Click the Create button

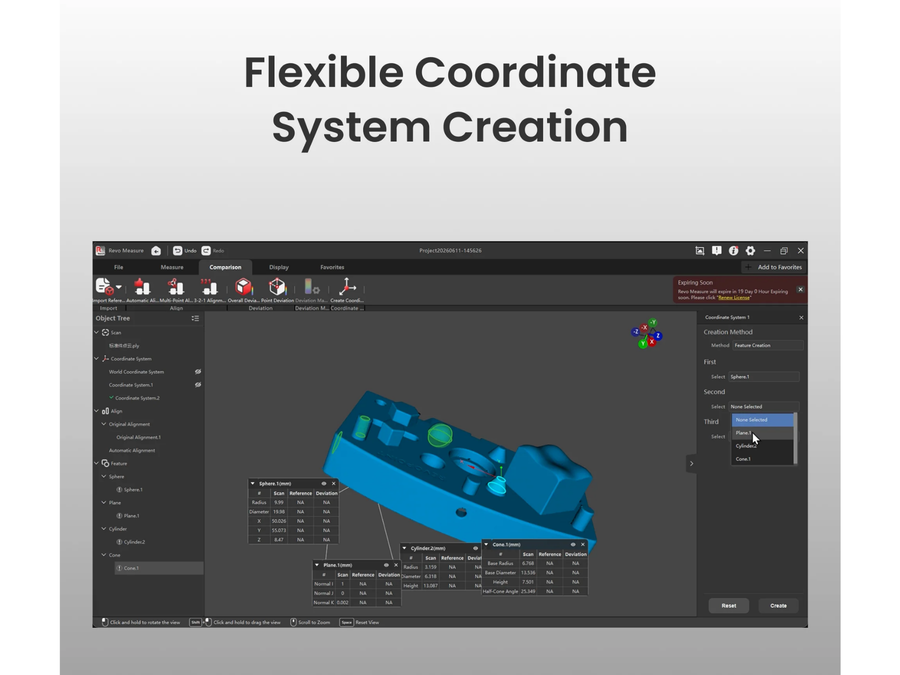(778, 606)
